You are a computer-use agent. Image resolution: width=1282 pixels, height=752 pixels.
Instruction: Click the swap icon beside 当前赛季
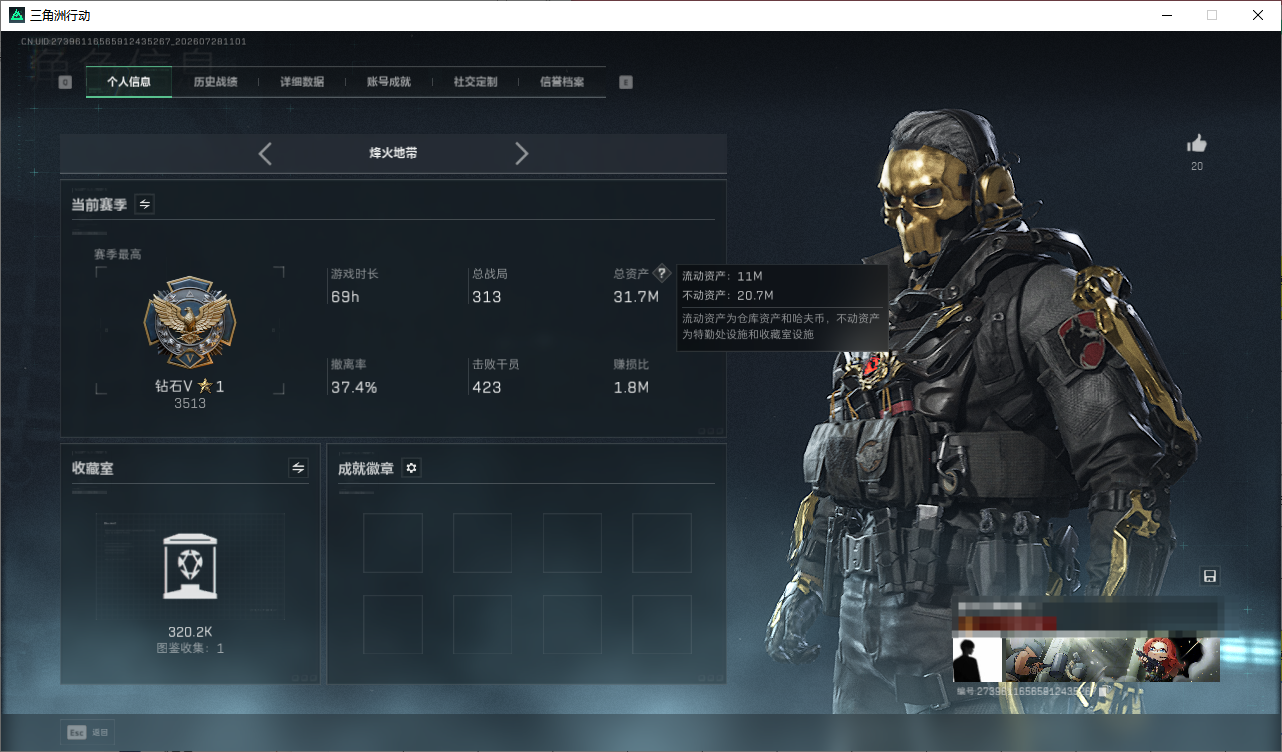pos(145,204)
